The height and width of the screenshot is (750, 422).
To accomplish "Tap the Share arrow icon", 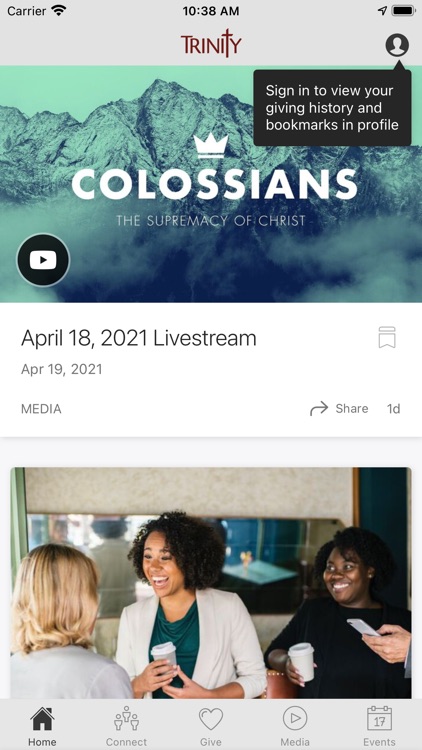I will tap(319, 408).
